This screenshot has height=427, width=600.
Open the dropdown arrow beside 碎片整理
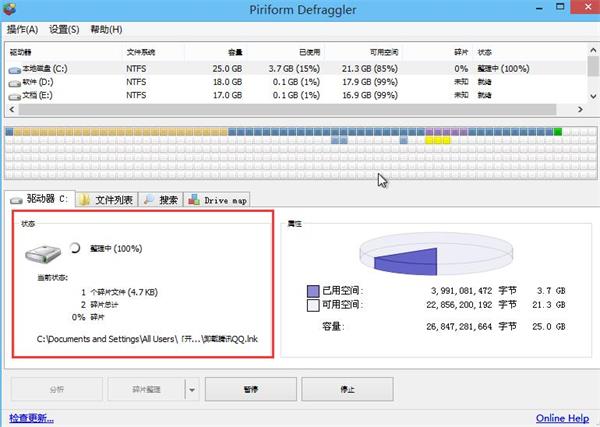point(192,390)
